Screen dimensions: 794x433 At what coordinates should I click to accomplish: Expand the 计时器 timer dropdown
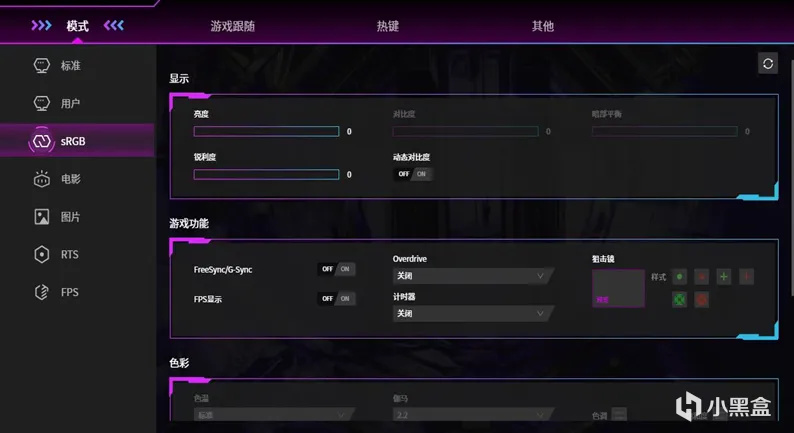(473, 313)
